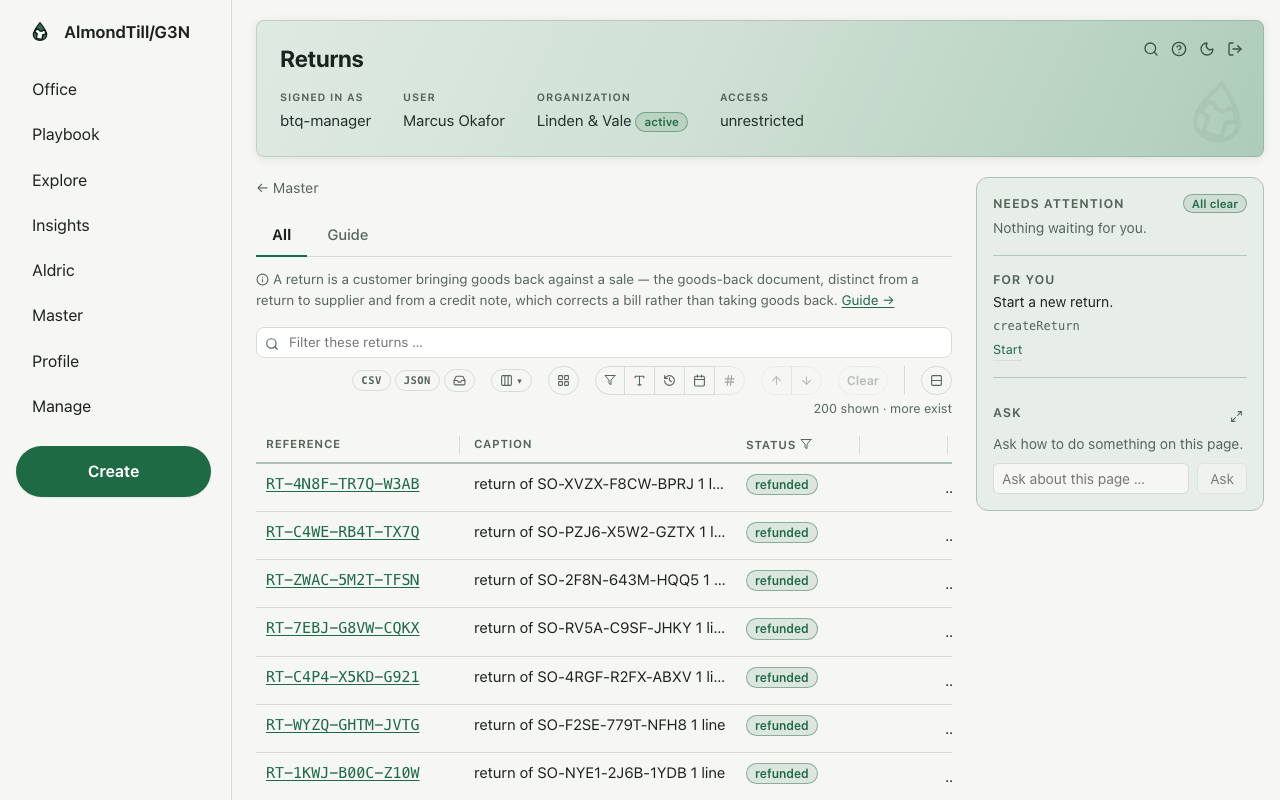This screenshot has width=1280, height=800.
Task: Open return RT-4N8F-TR7Q-W3AB
Action: [342, 484]
